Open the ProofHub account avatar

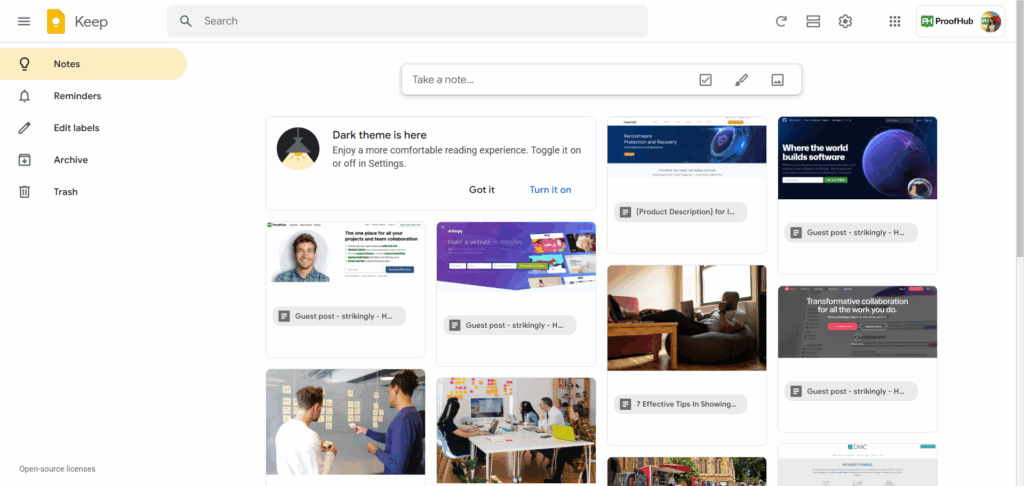tap(990, 22)
